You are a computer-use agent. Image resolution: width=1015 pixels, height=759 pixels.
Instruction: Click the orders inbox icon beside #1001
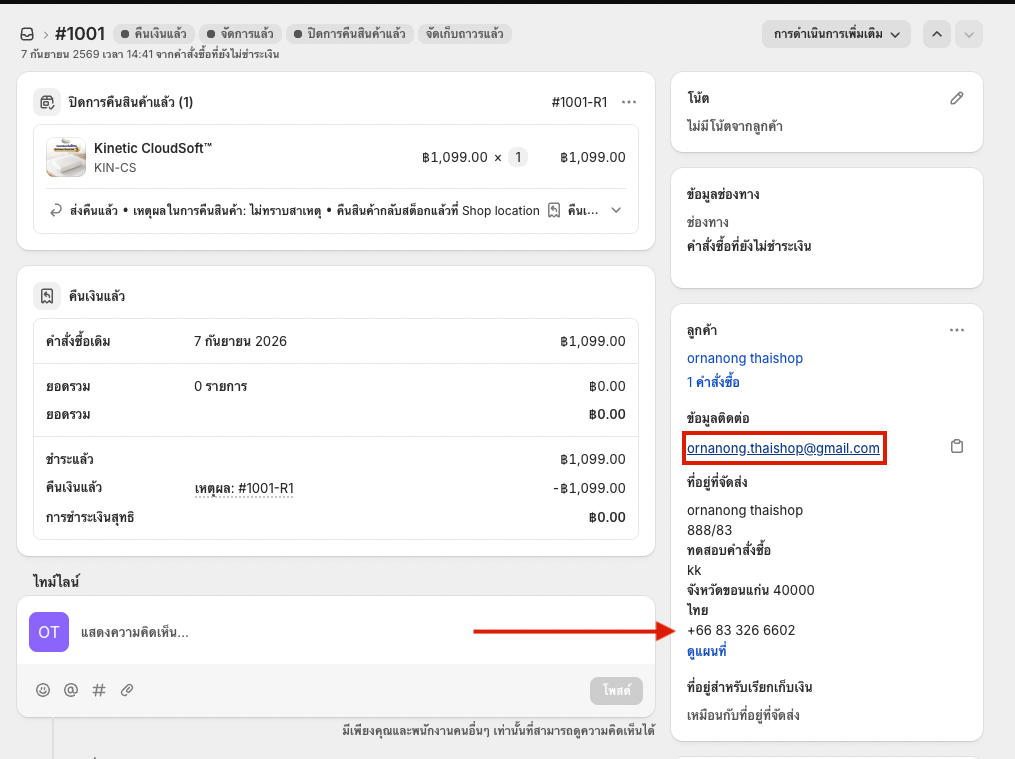point(27,34)
